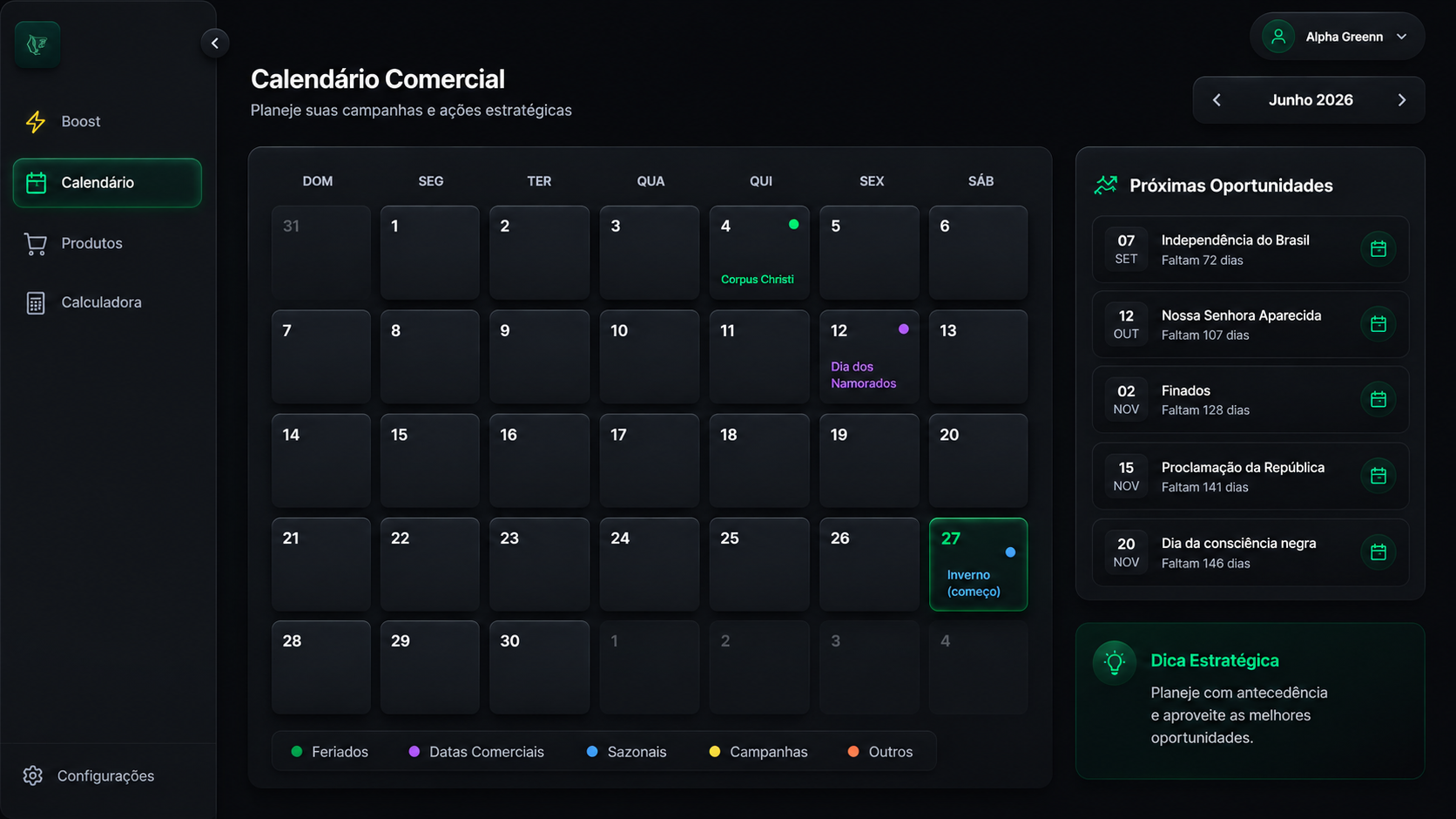Select the June 1 day cell
The image size is (1456, 819).
(x=430, y=253)
